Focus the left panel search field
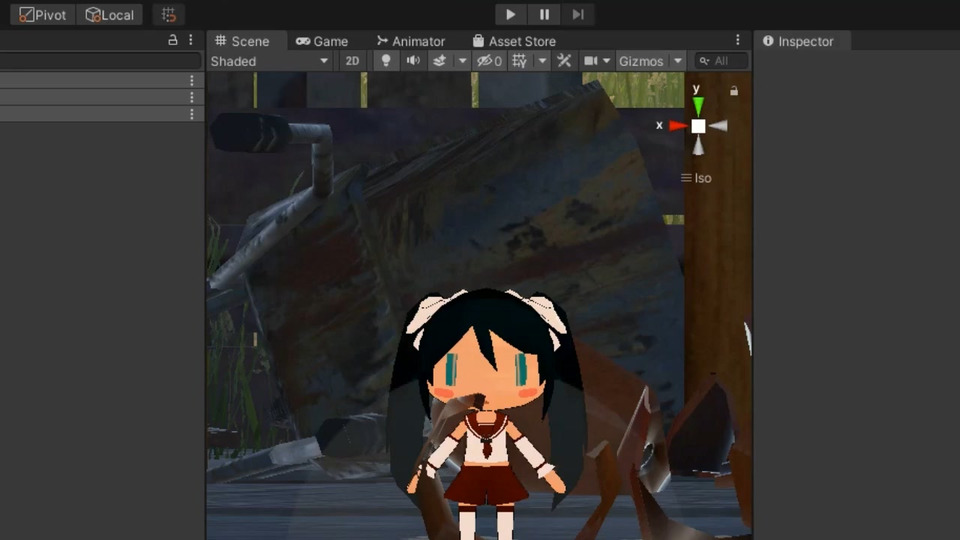960x540 pixels. click(100, 61)
